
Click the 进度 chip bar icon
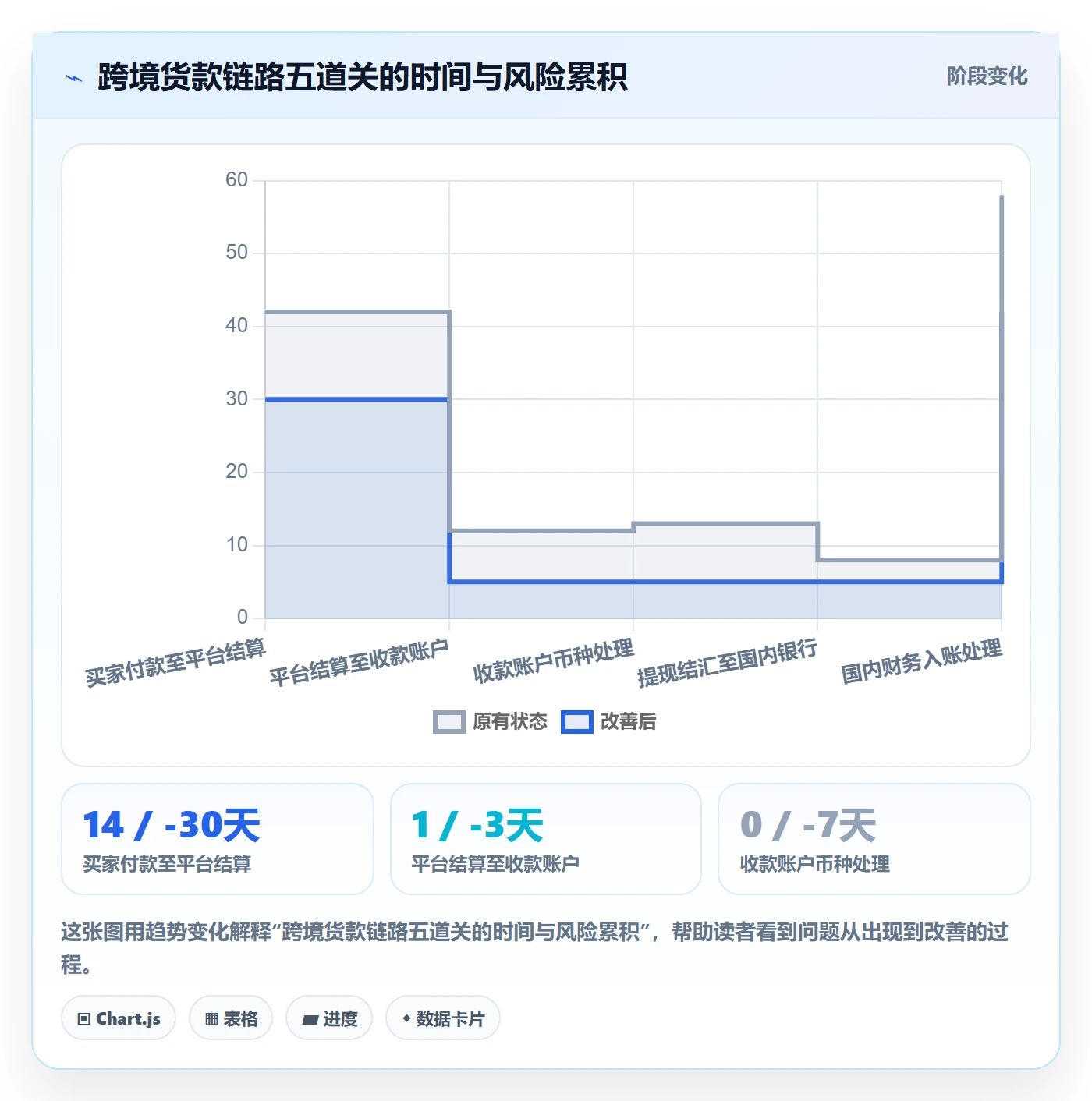coord(310,1019)
